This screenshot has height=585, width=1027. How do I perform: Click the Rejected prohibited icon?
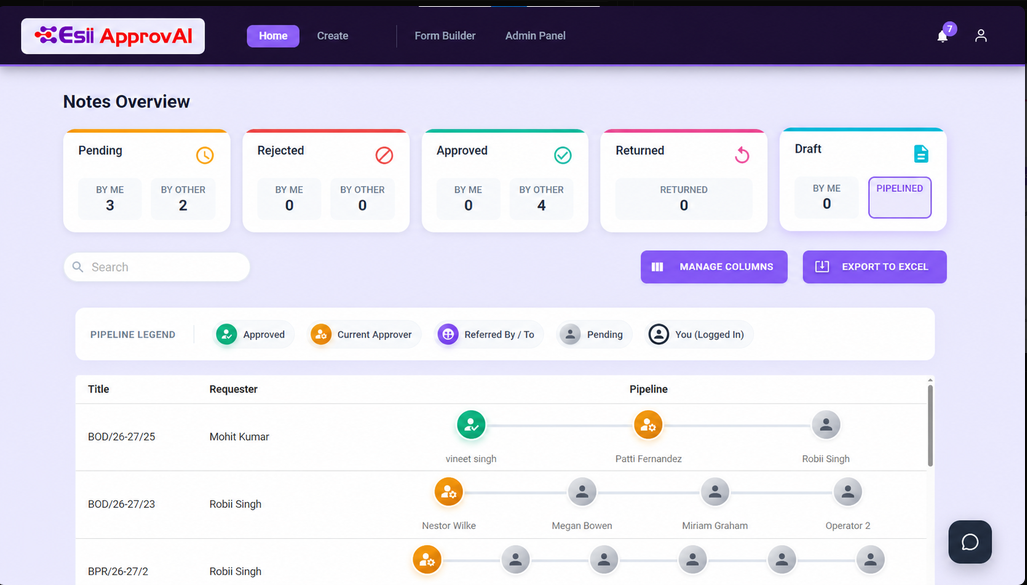pyautogui.click(x=384, y=155)
